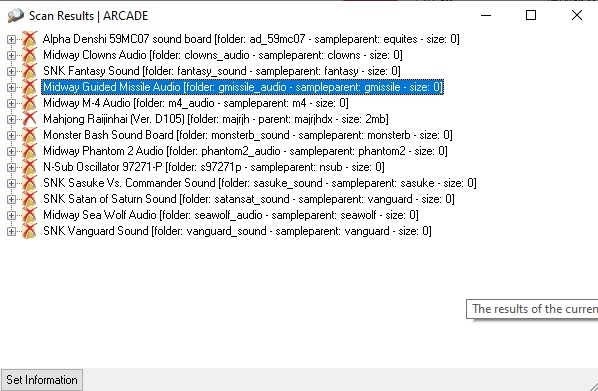
Task: Click missing-set icon for Alpha Denshi 59MC07
Action: [29, 39]
